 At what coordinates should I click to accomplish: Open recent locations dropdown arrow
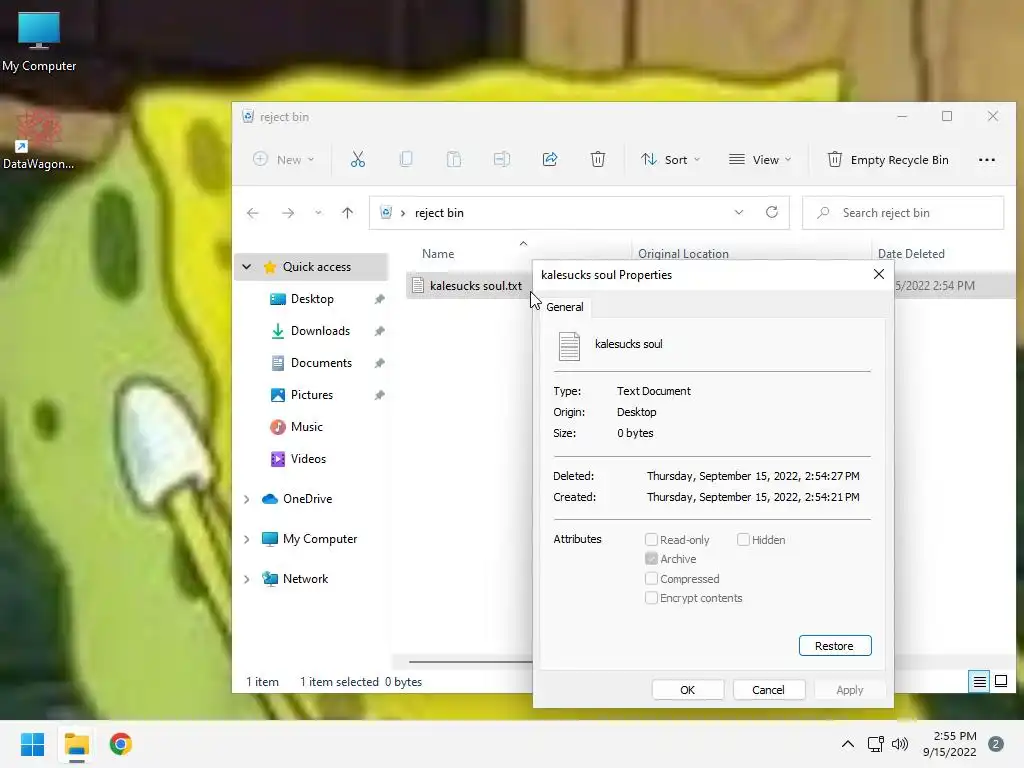[318, 213]
